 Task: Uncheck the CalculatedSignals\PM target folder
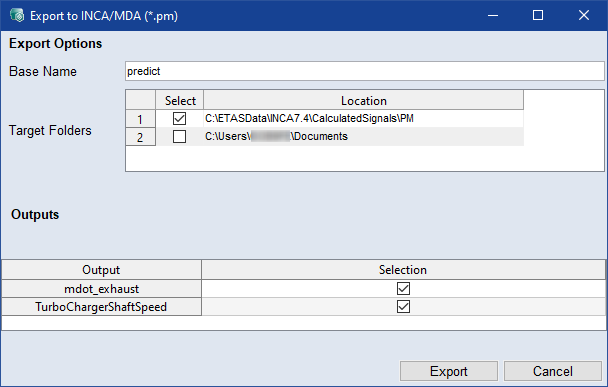180,118
